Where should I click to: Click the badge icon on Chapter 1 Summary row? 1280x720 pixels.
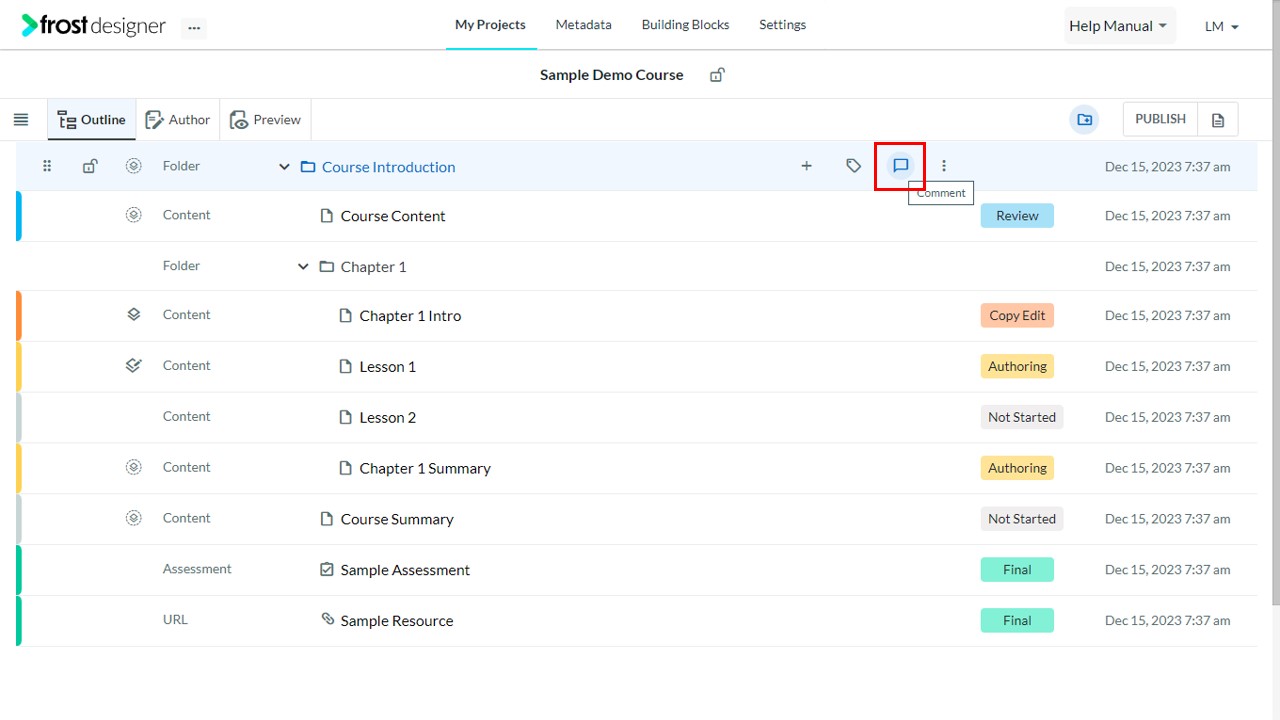tap(133, 467)
